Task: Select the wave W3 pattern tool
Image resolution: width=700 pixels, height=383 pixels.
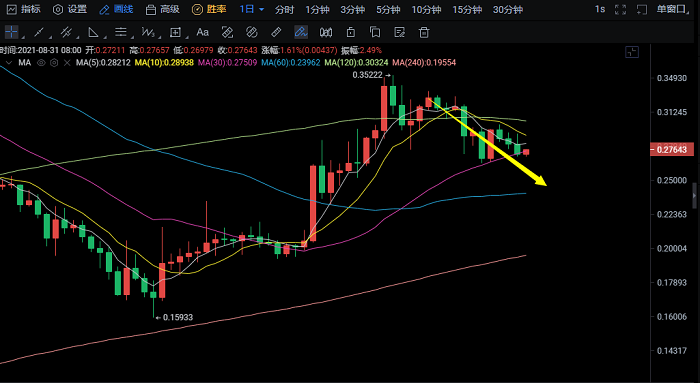Action: click(x=148, y=32)
